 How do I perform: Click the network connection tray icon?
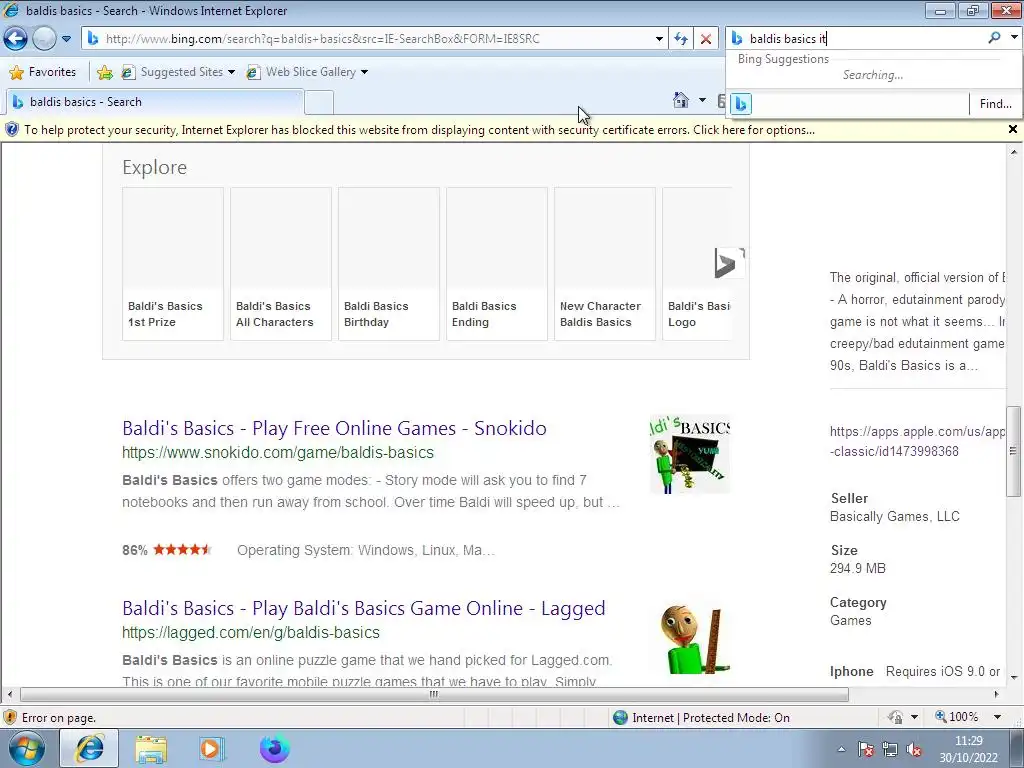coord(889,749)
